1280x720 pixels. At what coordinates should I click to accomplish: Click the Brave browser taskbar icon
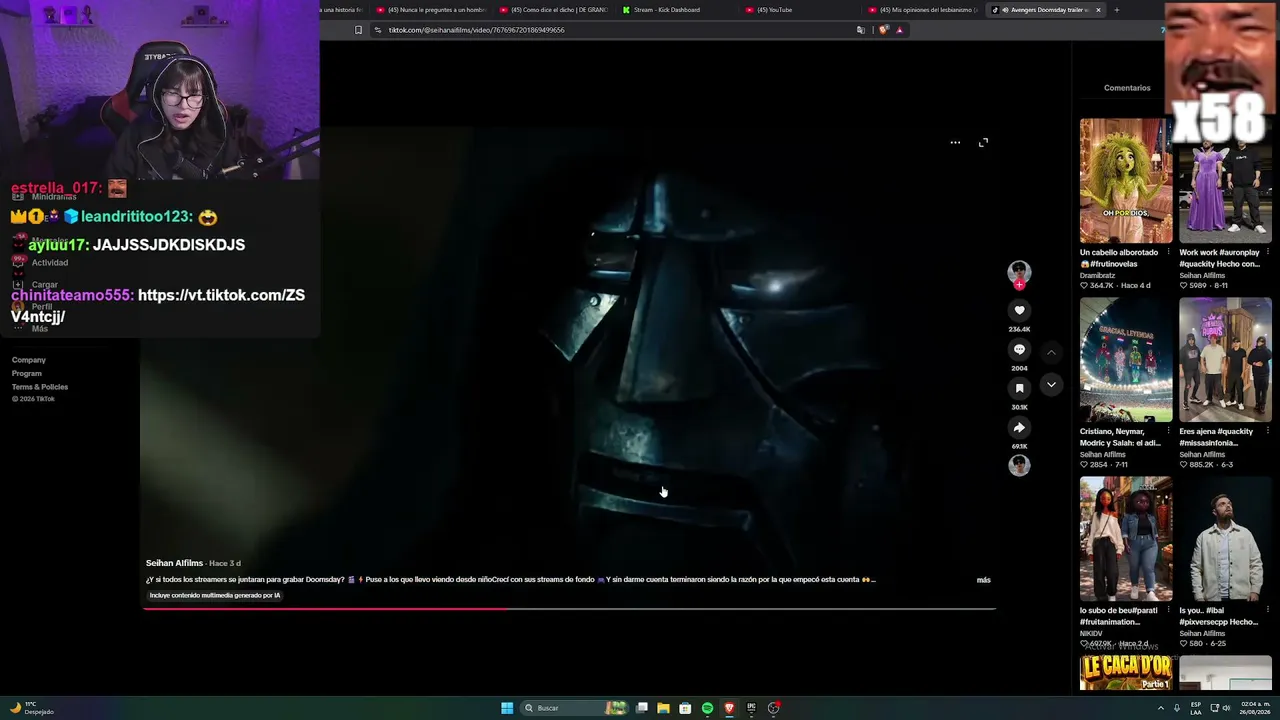[729, 708]
